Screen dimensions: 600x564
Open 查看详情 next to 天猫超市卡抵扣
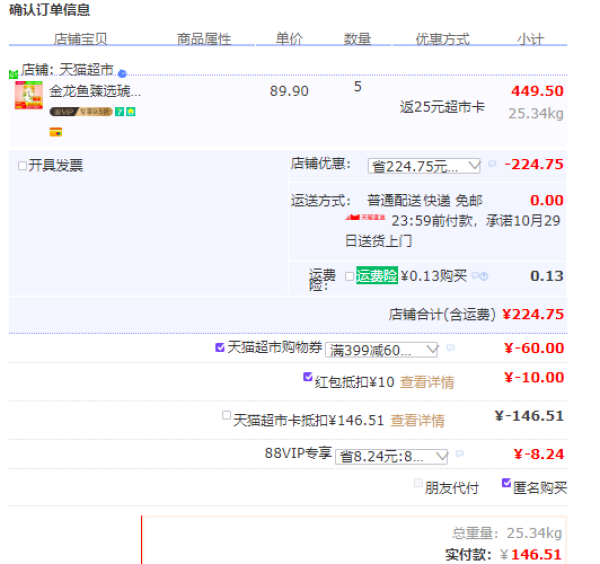[x=417, y=421]
